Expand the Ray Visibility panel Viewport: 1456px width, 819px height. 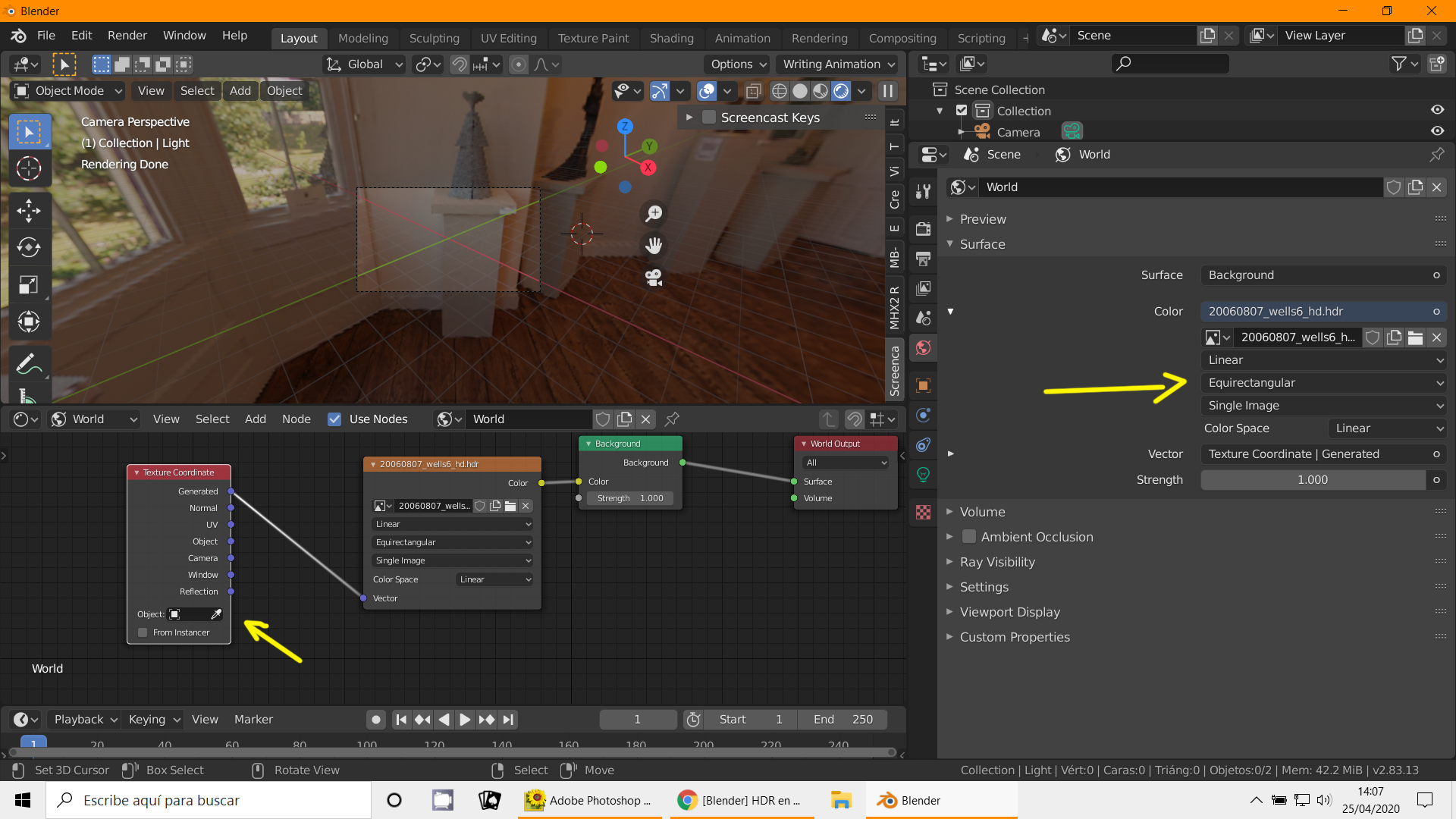[997, 562]
